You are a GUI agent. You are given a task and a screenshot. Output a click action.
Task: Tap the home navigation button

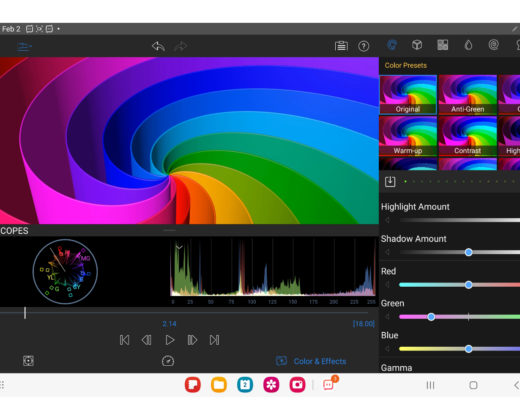tap(473, 385)
